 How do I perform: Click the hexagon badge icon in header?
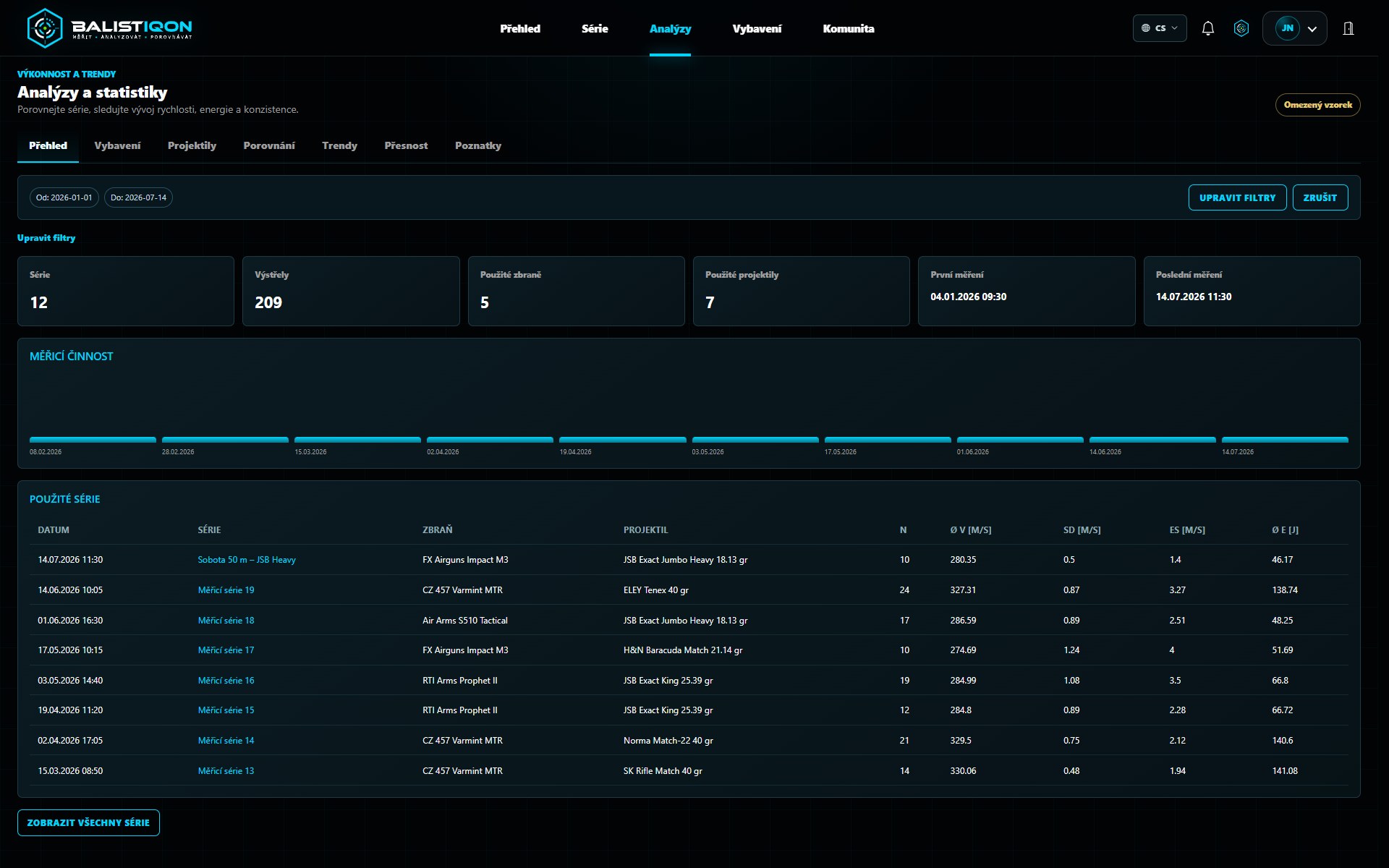click(x=1241, y=28)
